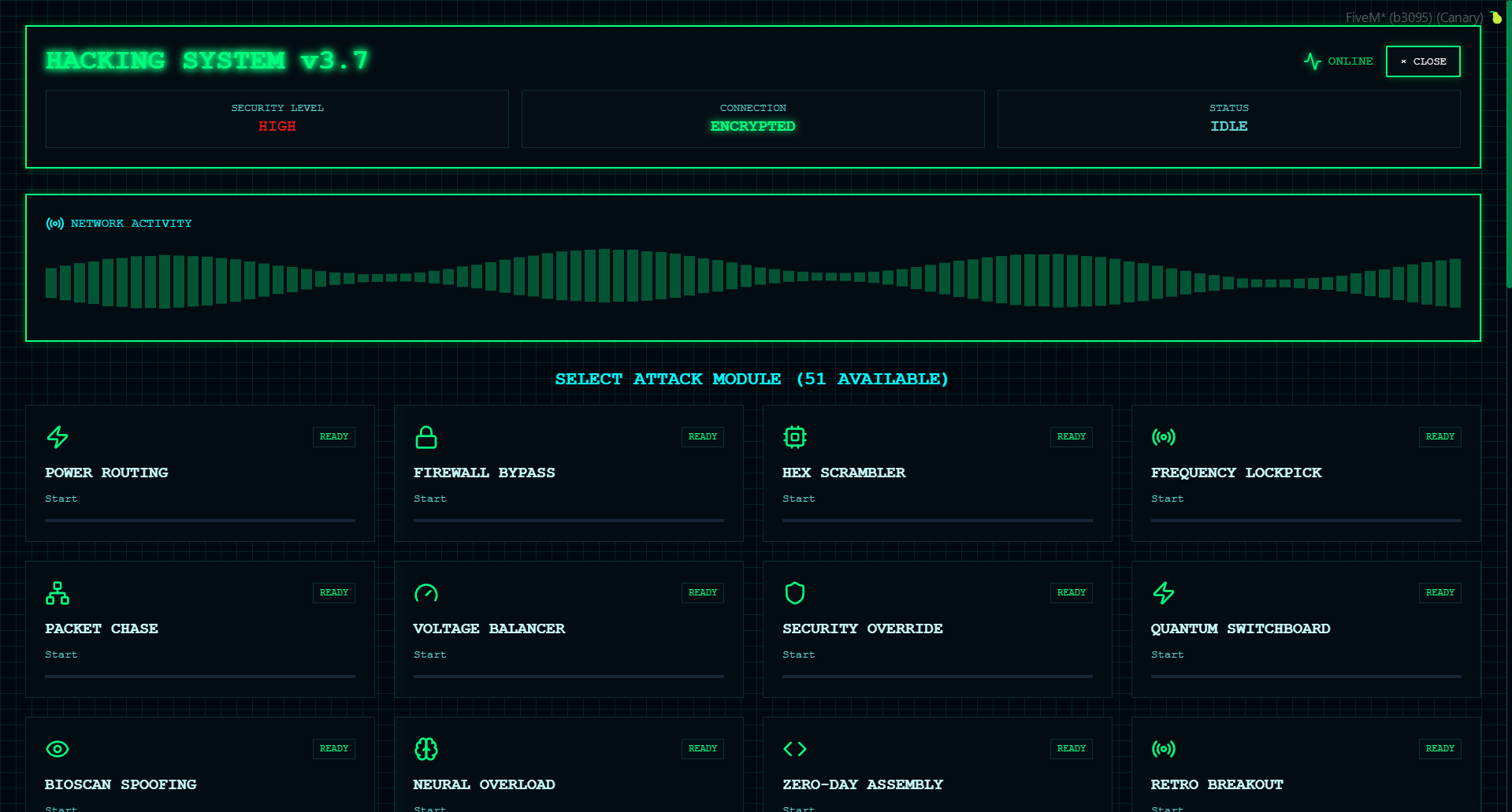
Task: Open the BIOSCAN SPOOFING module title
Action: [x=121, y=784]
